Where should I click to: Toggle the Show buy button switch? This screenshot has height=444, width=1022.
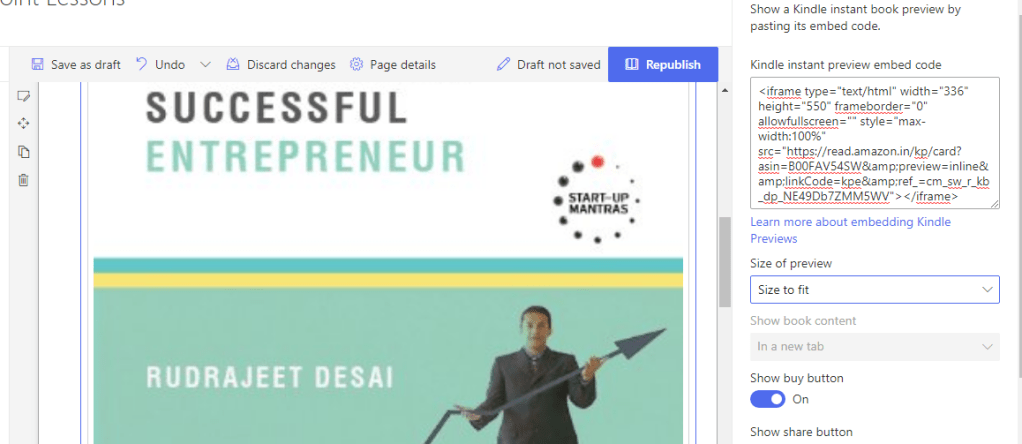pos(768,399)
